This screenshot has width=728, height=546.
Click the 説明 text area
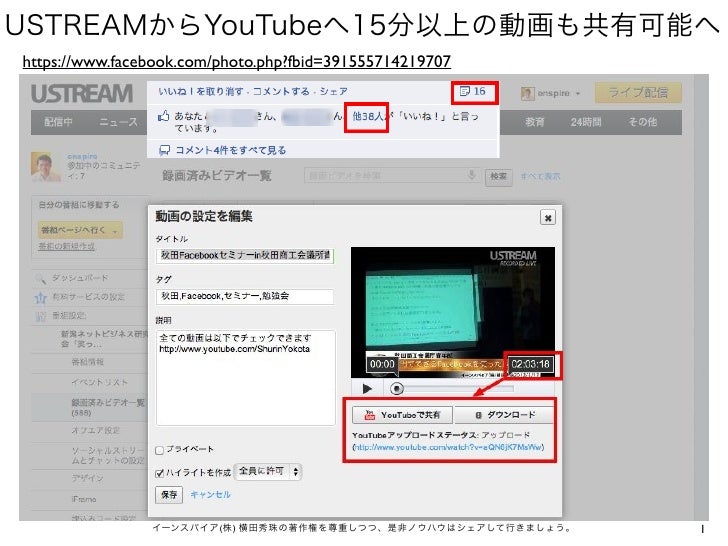[246, 377]
